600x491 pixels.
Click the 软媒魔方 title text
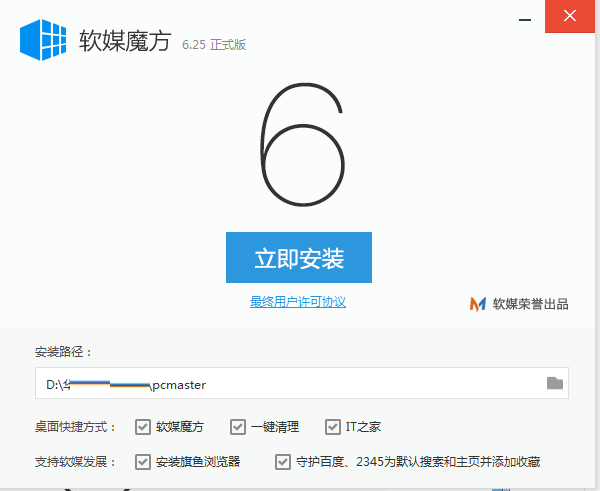click(125, 41)
